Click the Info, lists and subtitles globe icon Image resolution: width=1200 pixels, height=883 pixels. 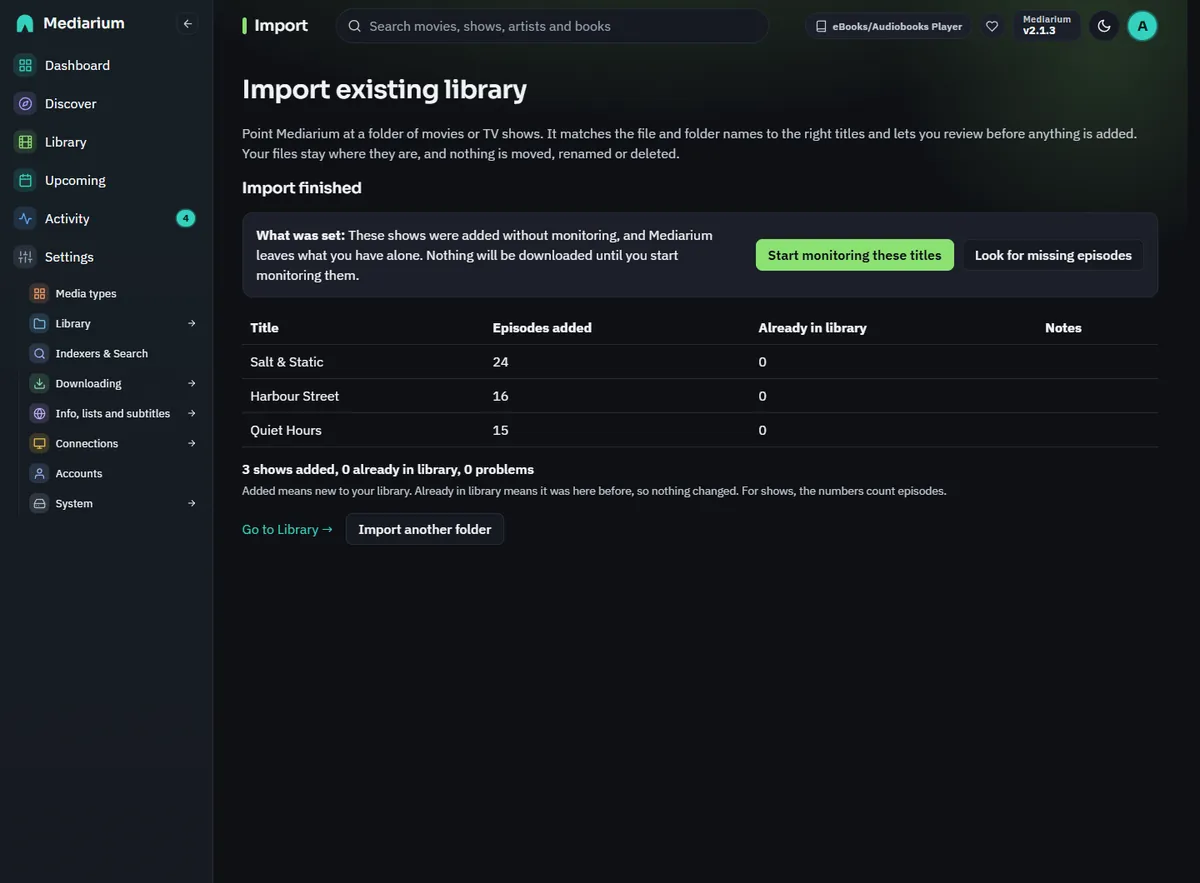pos(39,414)
